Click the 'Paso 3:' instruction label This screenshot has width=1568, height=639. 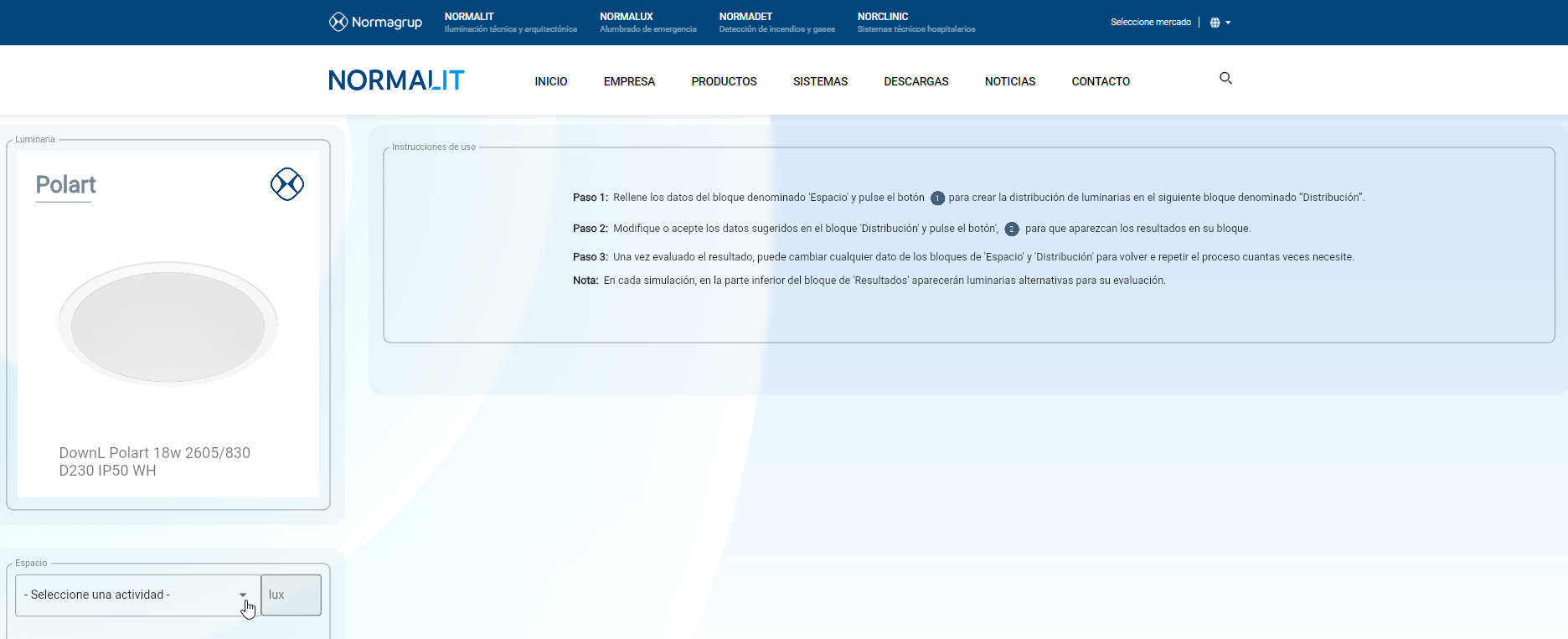590,257
